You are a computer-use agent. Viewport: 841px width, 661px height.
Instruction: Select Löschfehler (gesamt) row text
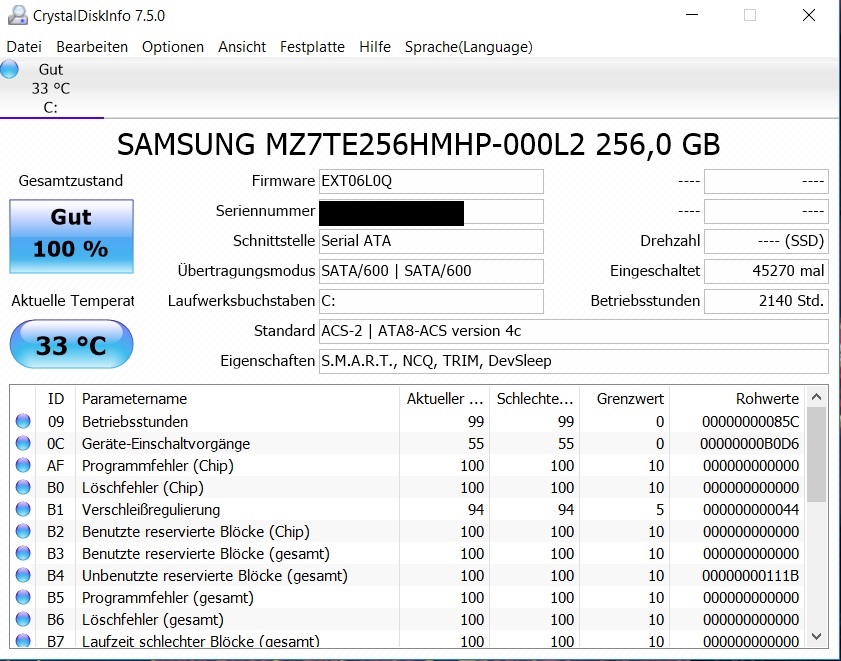tap(152, 620)
